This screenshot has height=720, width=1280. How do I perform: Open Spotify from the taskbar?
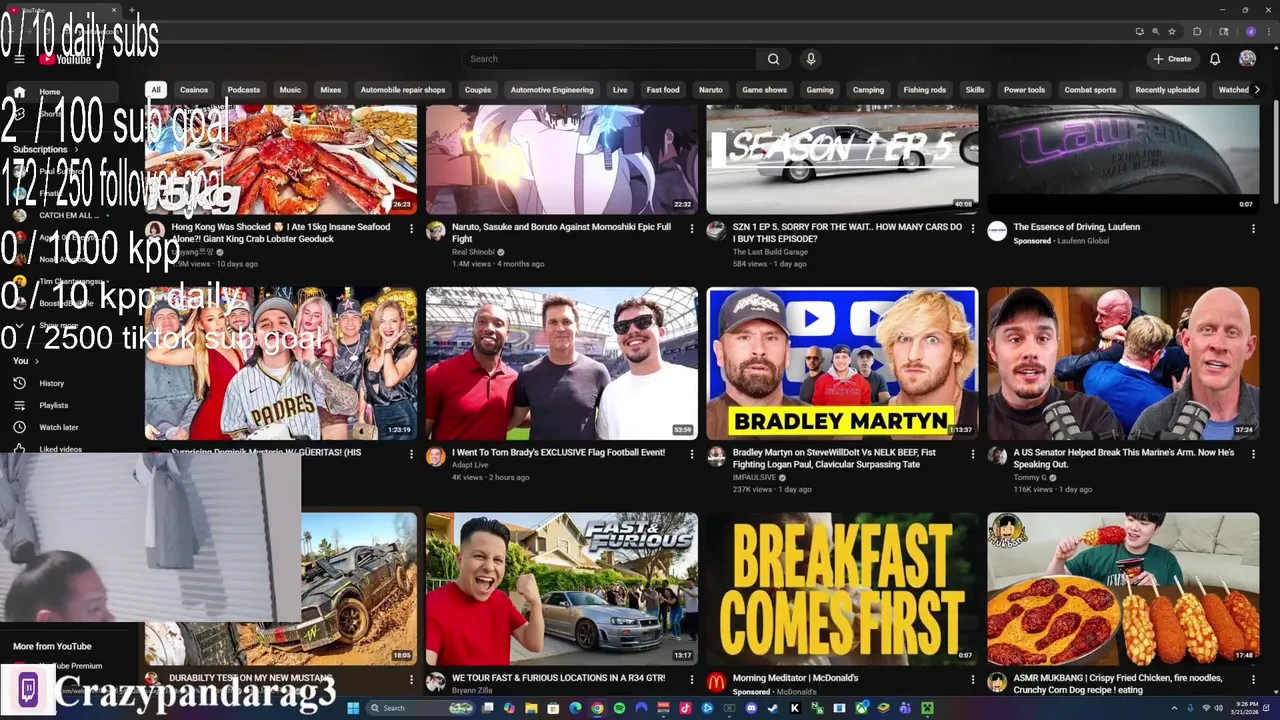pyautogui.click(x=619, y=708)
